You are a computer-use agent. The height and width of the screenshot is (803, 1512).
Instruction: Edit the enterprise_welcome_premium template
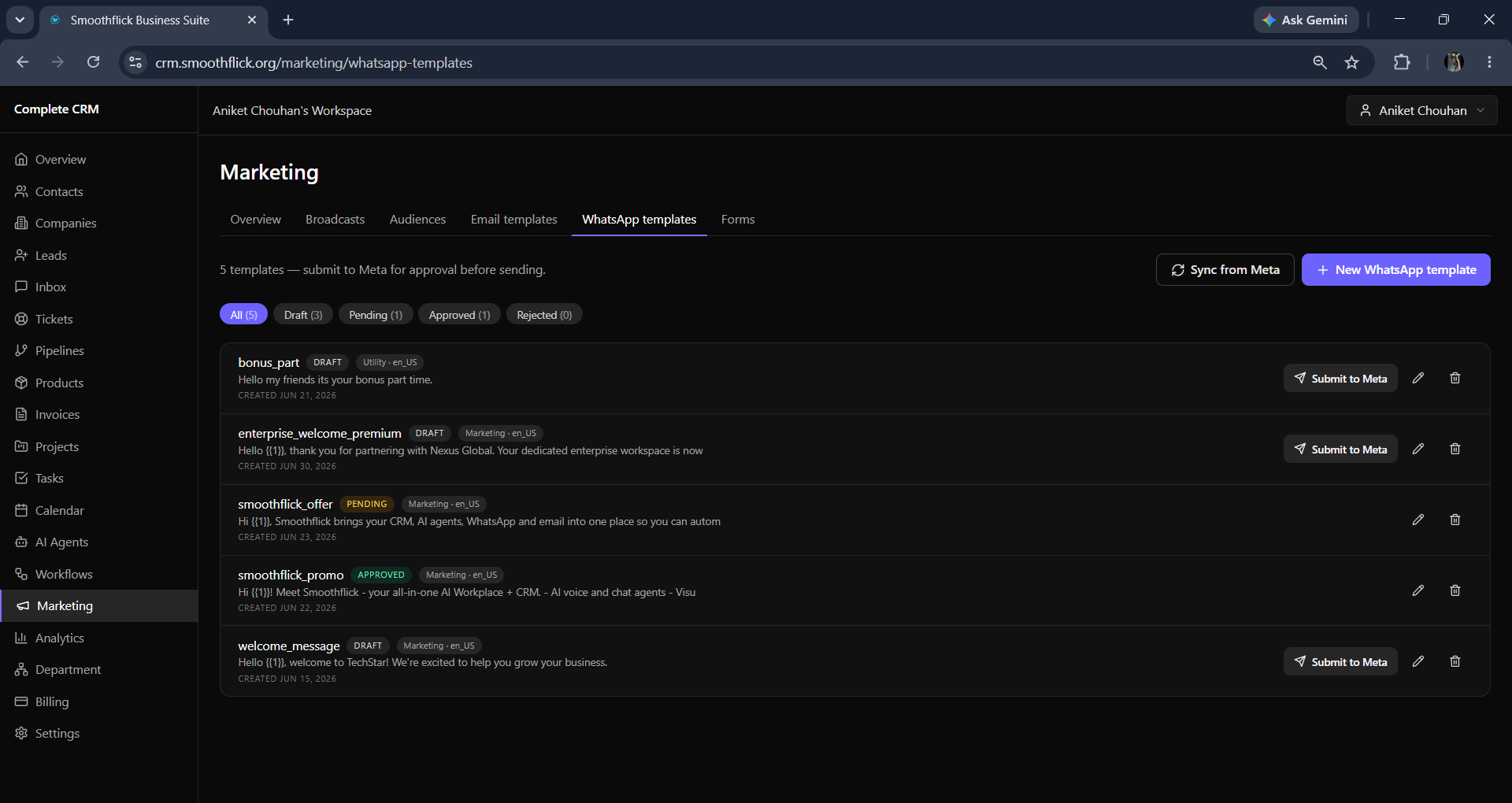pyautogui.click(x=1418, y=449)
